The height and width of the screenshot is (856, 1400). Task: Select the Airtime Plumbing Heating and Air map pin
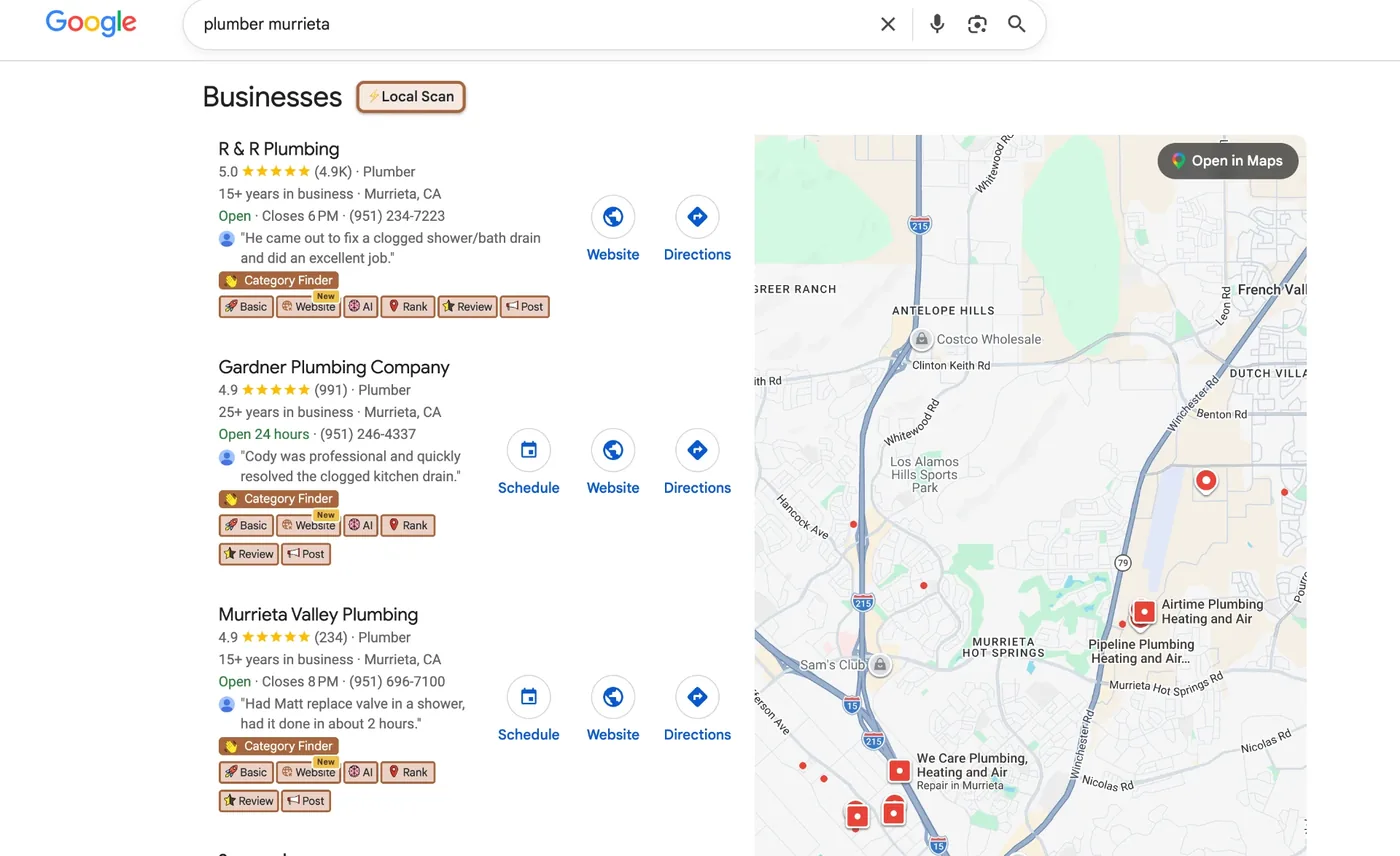1144,611
